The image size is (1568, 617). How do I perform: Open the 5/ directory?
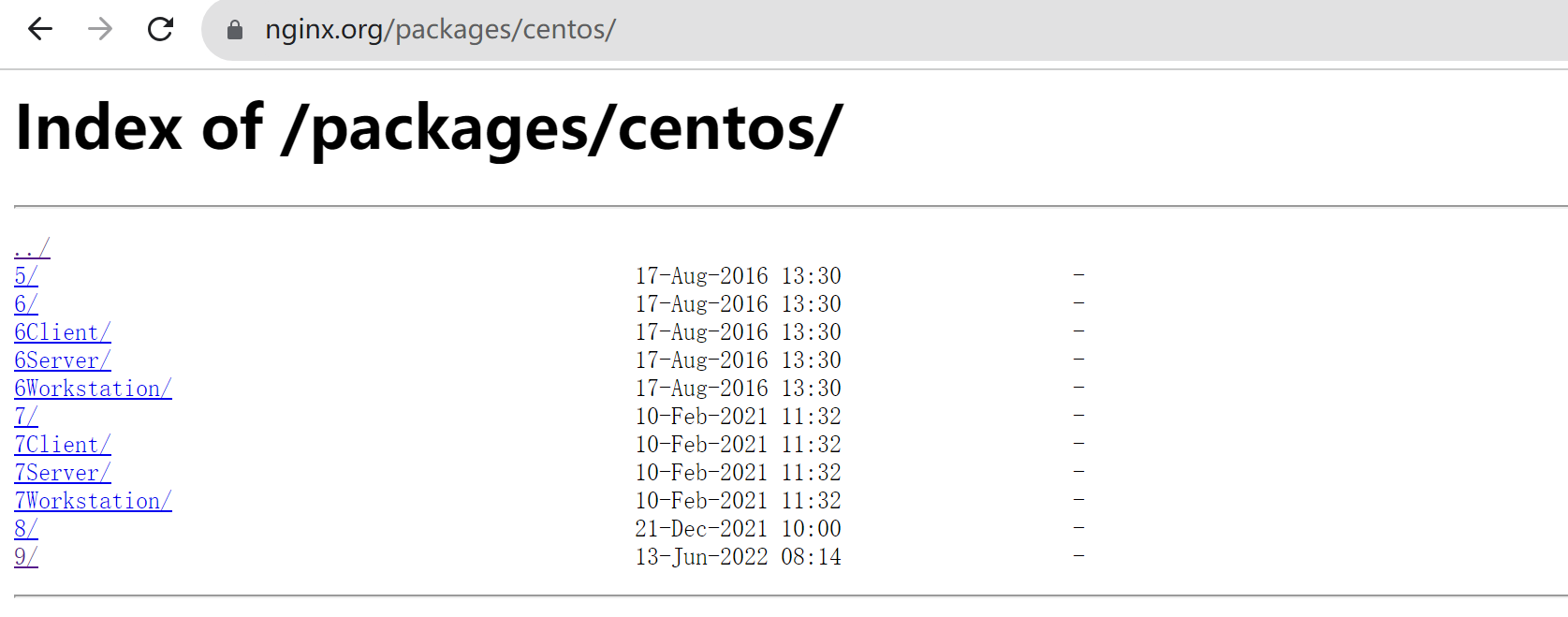[24, 275]
